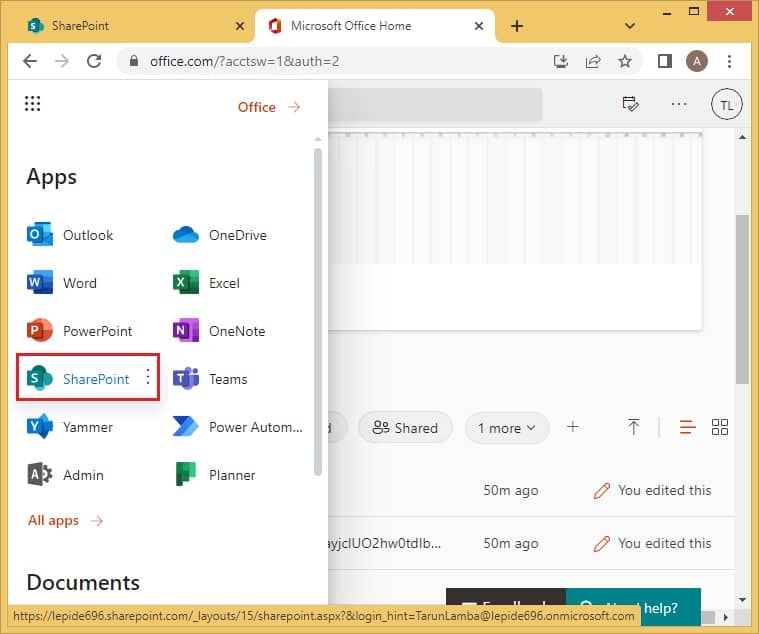Image resolution: width=759 pixels, height=634 pixels.
Task: Open the Office header ellipsis menu
Action: 679,104
